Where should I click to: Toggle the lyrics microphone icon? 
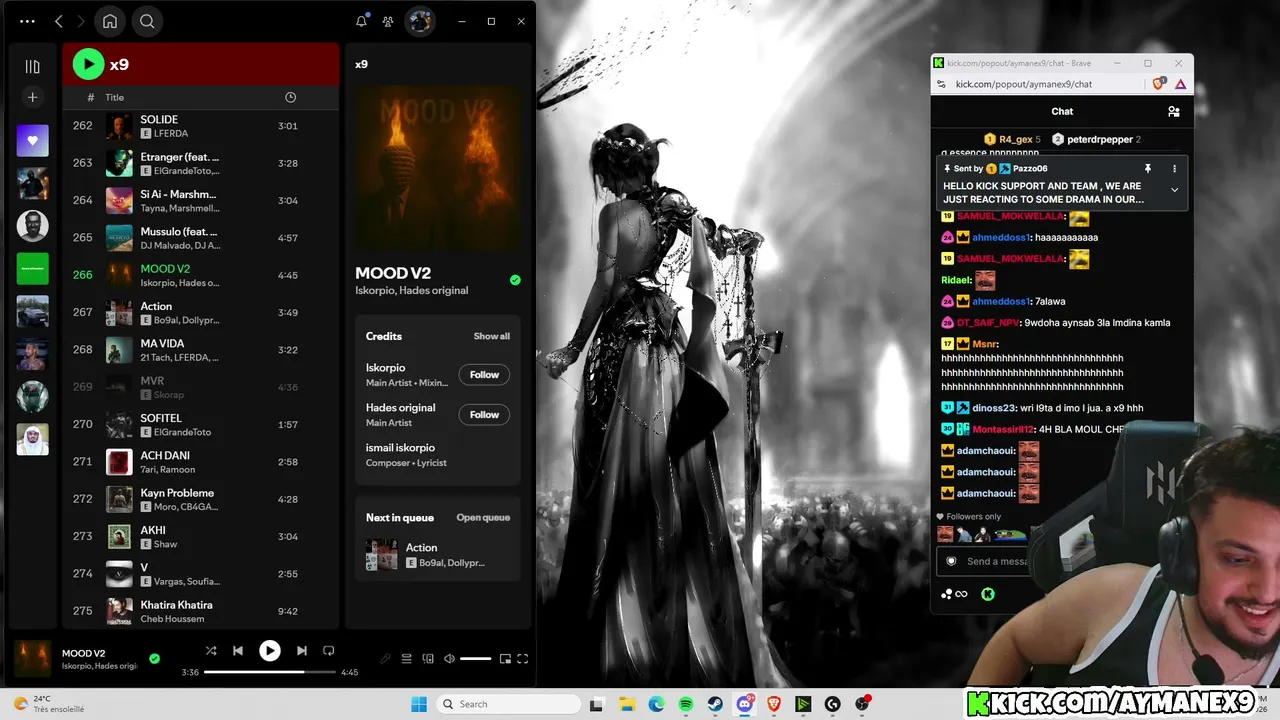385,659
